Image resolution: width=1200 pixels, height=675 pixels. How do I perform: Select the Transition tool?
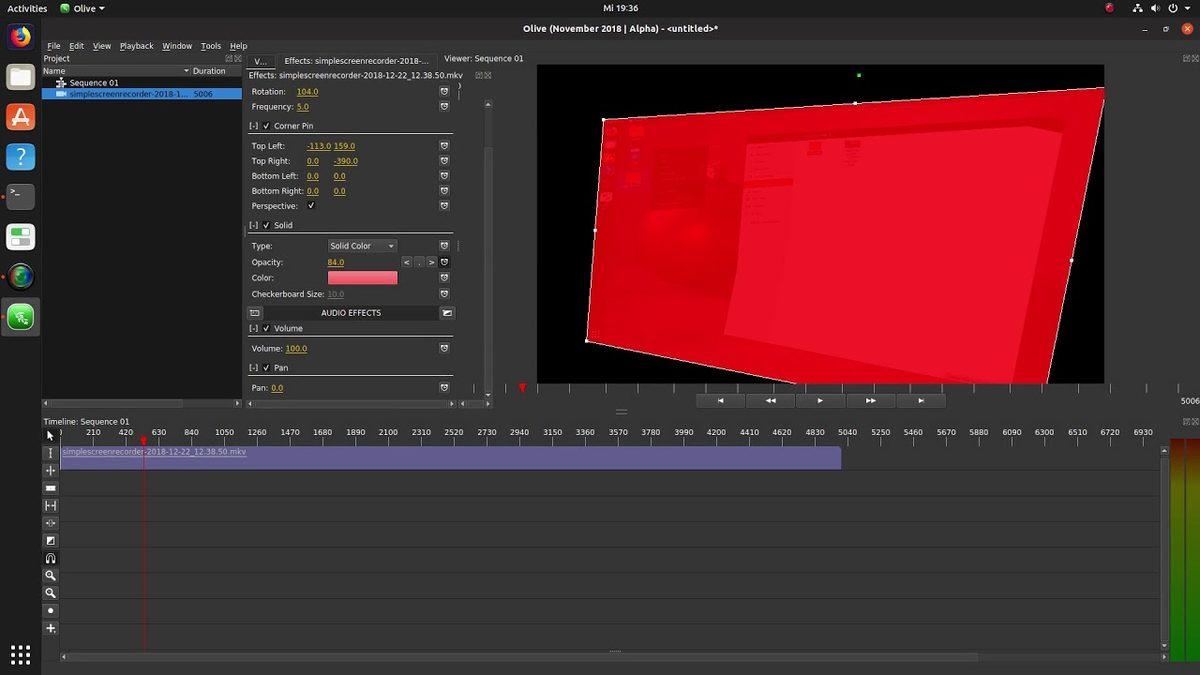(x=50, y=540)
